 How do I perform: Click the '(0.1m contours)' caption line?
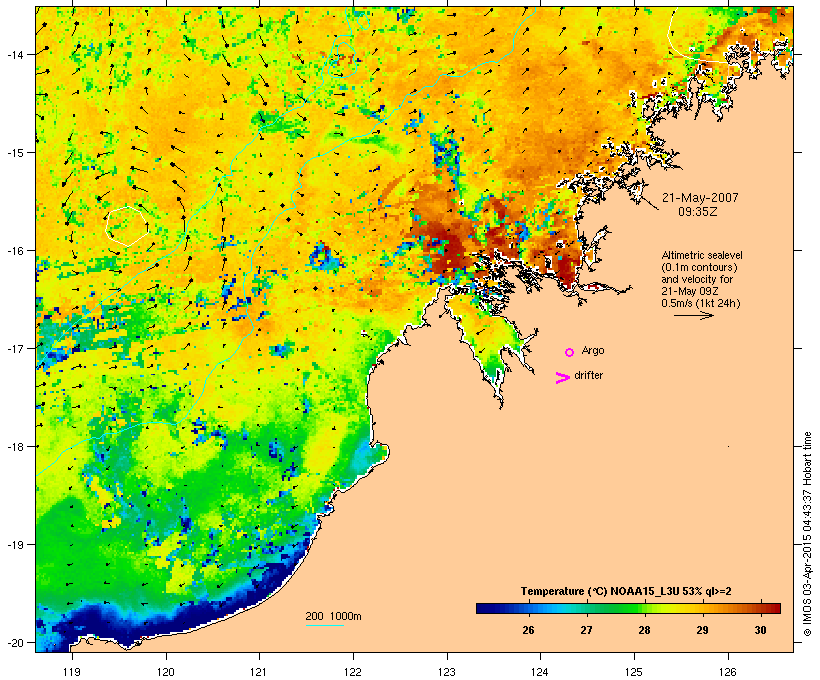coord(699,267)
